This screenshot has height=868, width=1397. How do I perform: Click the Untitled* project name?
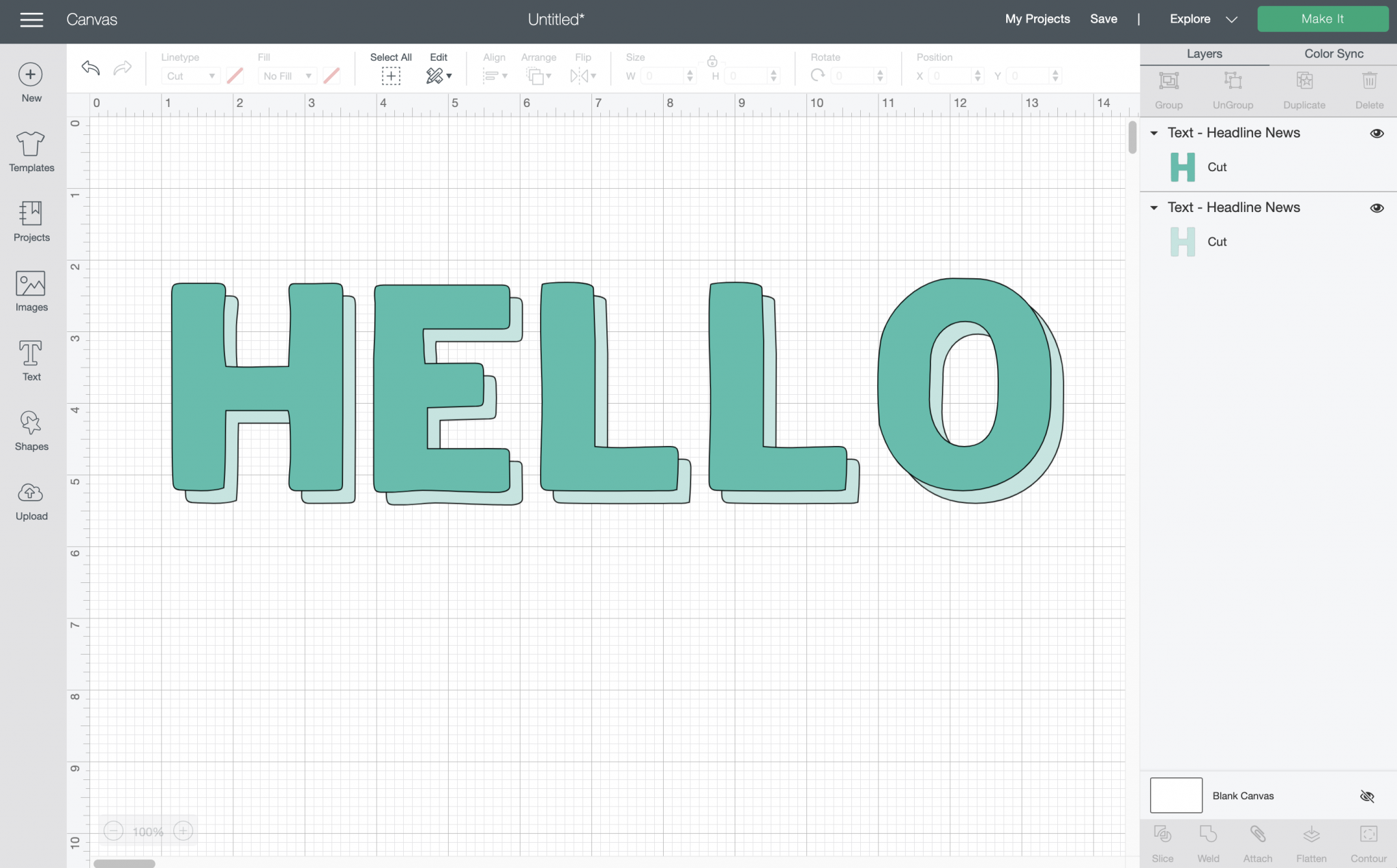point(556,20)
